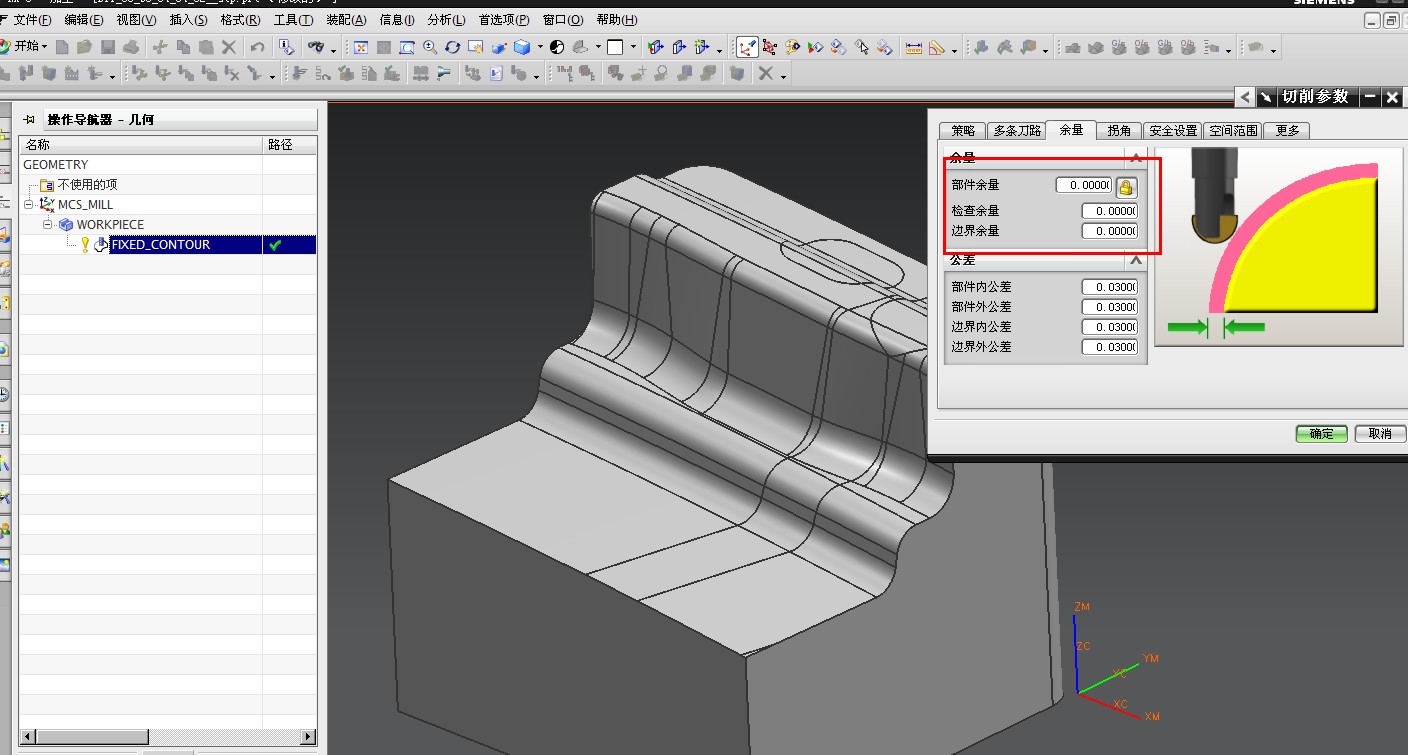Switch to the 更多 tab
This screenshot has height=755, width=1408.
(1286, 130)
